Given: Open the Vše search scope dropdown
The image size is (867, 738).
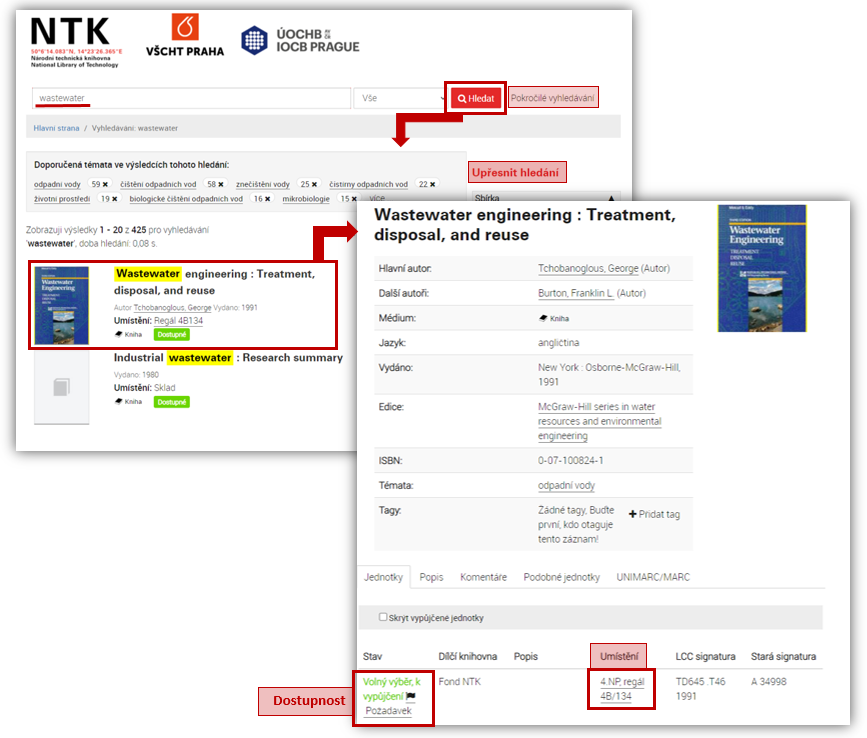Looking at the screenshot, I should (x=402, y=98).
